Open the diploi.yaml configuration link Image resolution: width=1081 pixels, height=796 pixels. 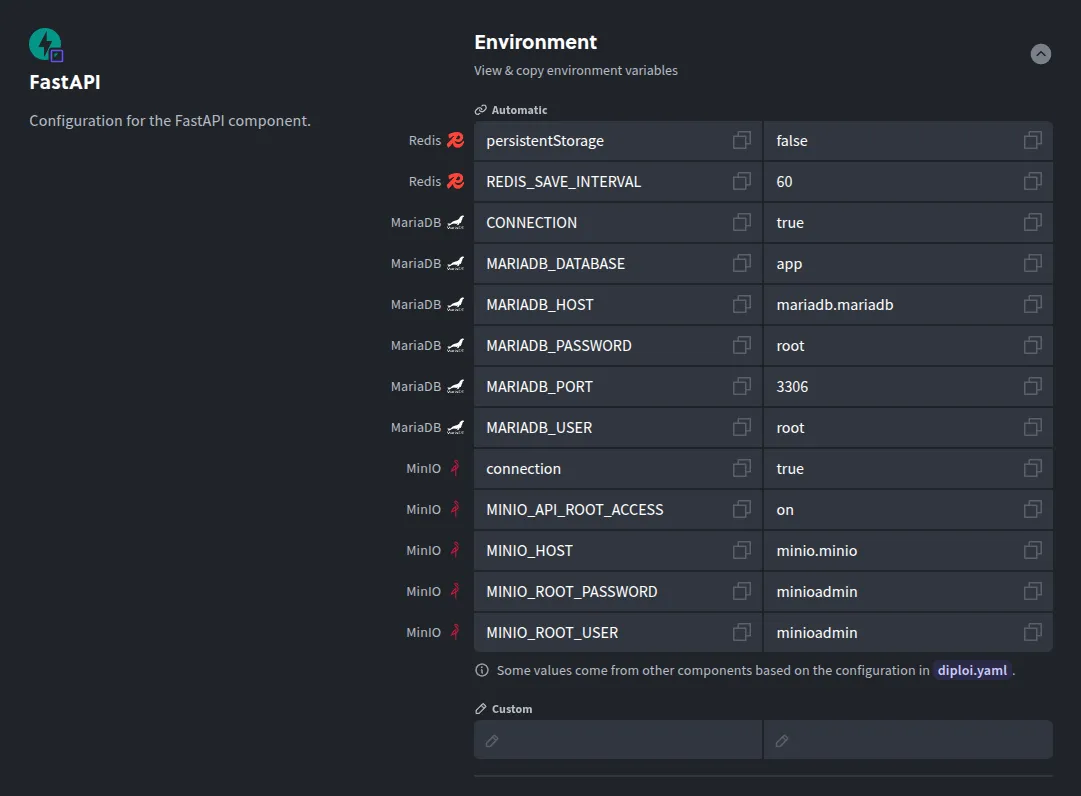[x=971, y=670]
